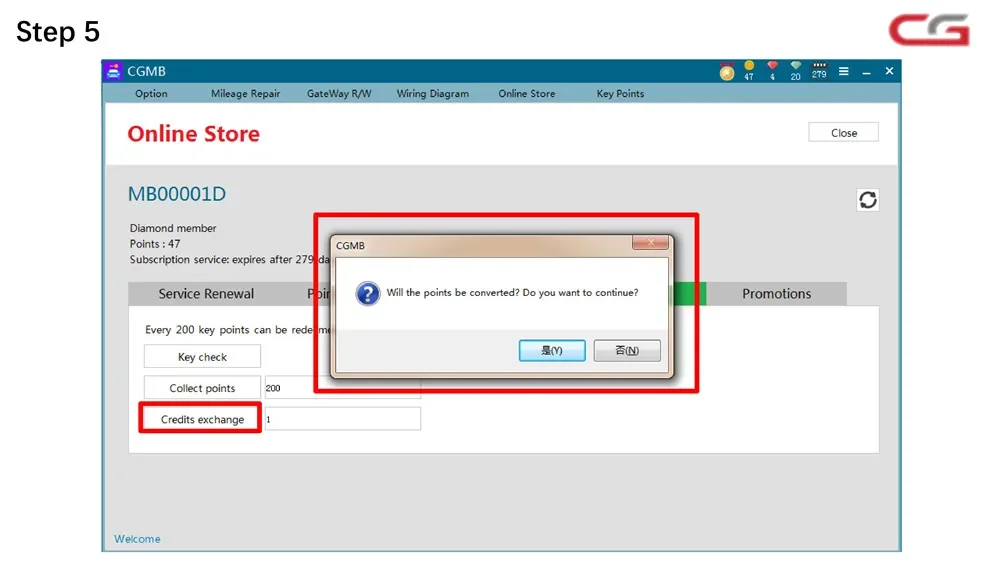Image resolution: width=1000 pixels, height=562 pixels.
Task: Click the Credits exchange button
Action: tap(202, 419)
